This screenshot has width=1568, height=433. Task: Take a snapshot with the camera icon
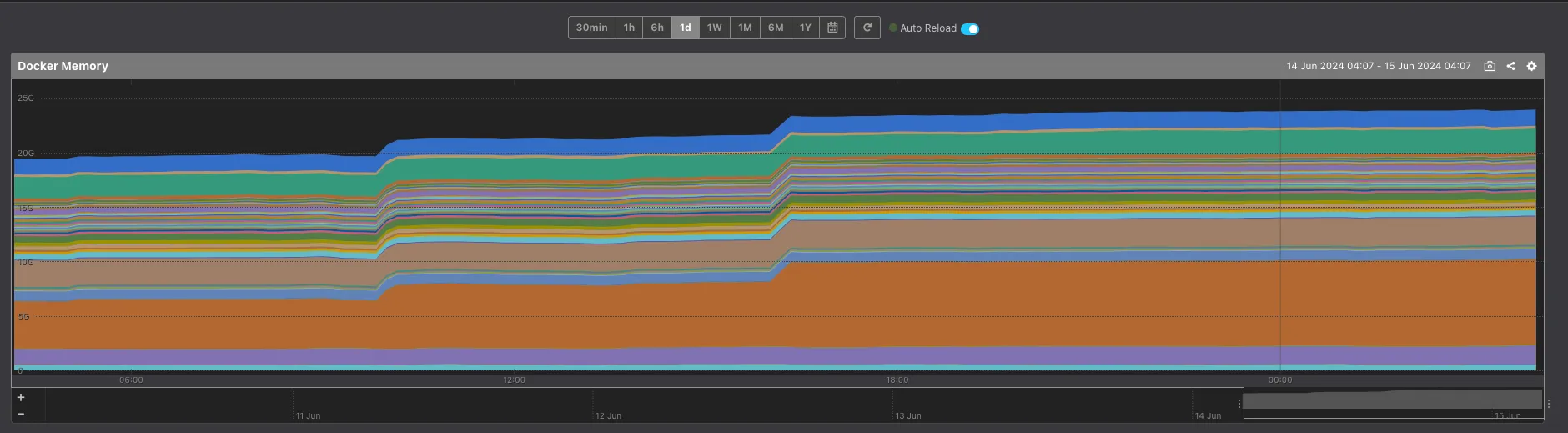(1490, 66)
